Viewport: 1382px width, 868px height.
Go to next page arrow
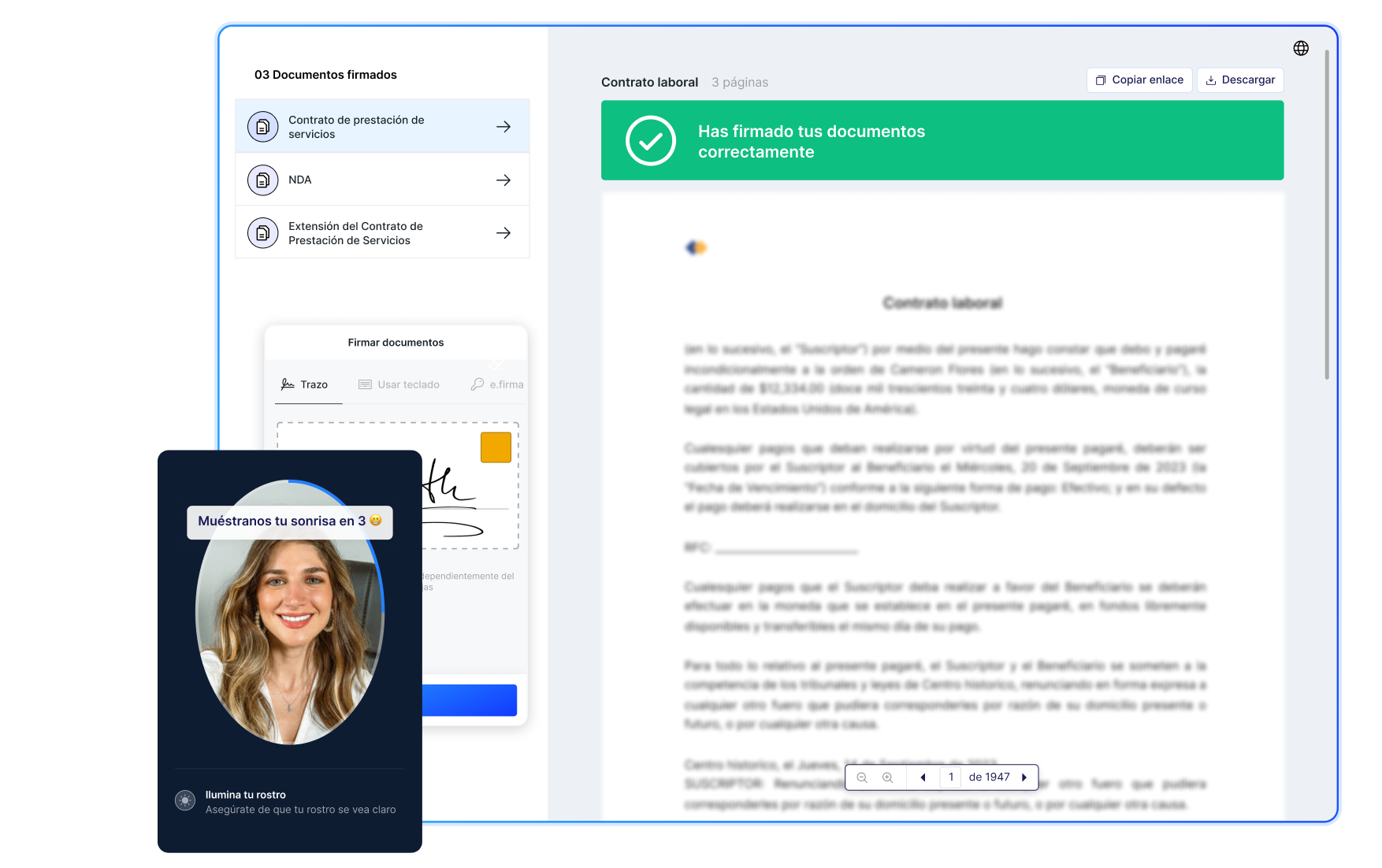coord(1024,777)
